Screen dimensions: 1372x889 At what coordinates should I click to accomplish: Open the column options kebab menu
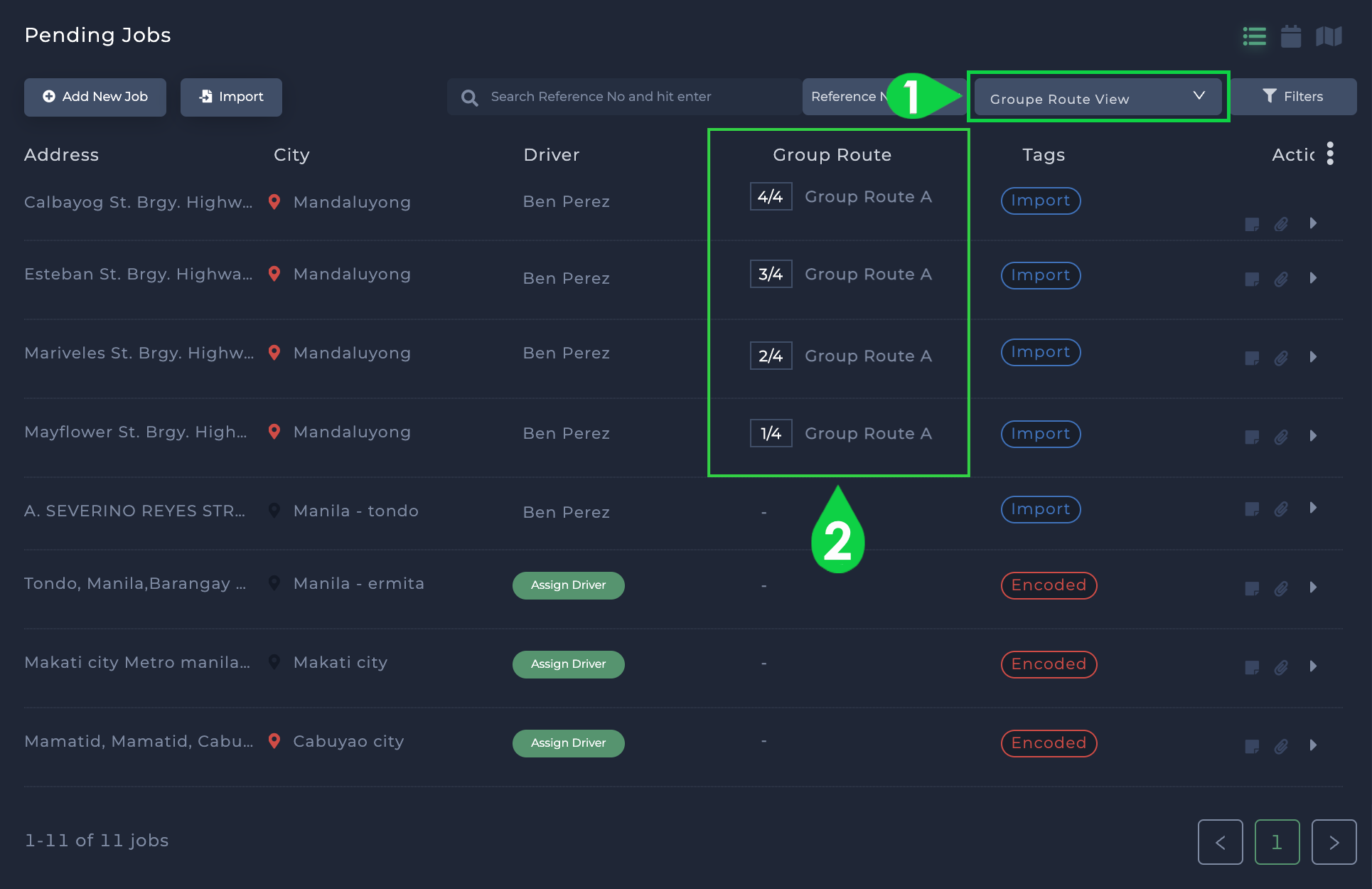click(x=1330, y=153)
